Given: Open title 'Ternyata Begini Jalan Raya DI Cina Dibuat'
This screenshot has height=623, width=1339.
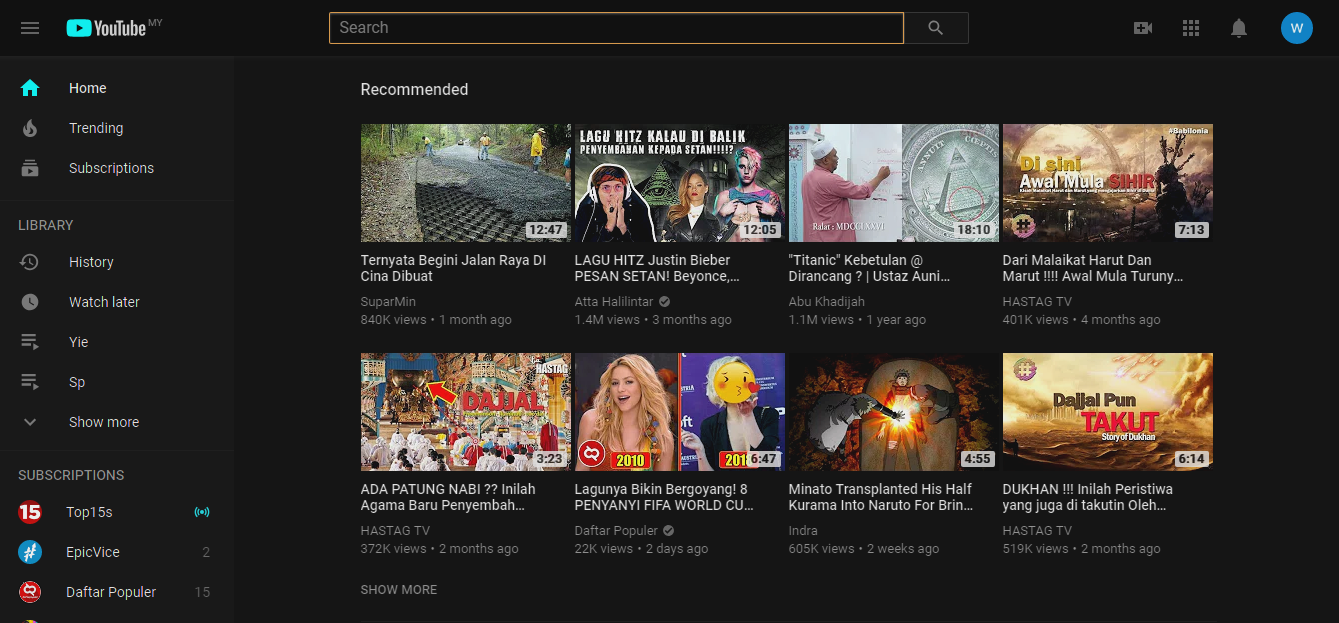Looking at the screenshot, I should [454, 268].
